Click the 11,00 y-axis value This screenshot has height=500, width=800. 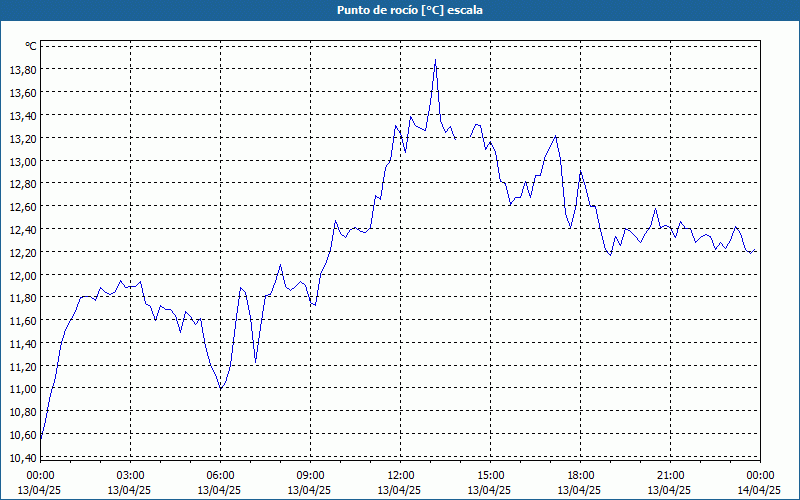click(23, 390)
